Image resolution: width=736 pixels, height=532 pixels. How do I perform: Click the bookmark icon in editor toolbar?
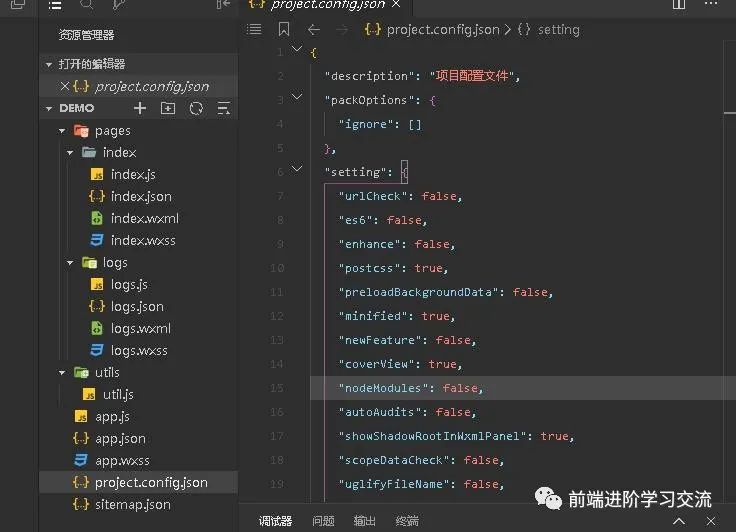[x=284, y=30]
